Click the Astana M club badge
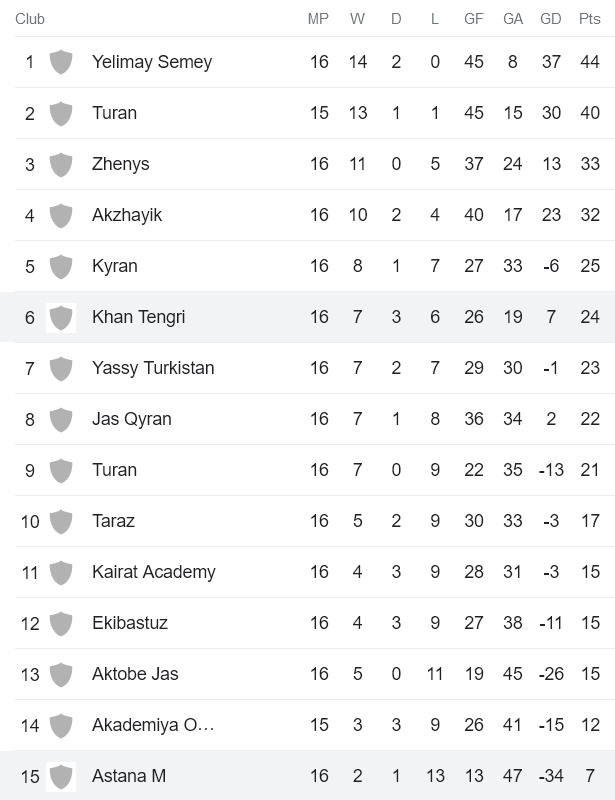The height and width of the screenshot is (800, 615). [x=61, y=776]
